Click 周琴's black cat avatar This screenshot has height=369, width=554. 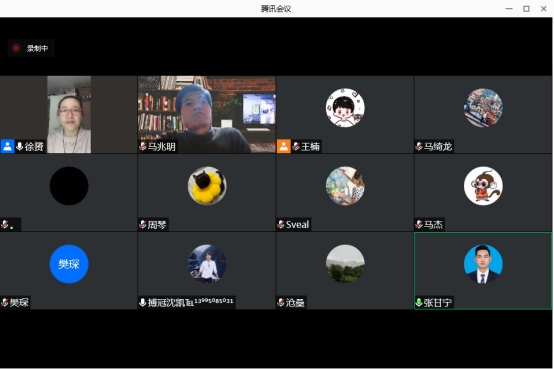pyautogui.click(x=207, y=186)
